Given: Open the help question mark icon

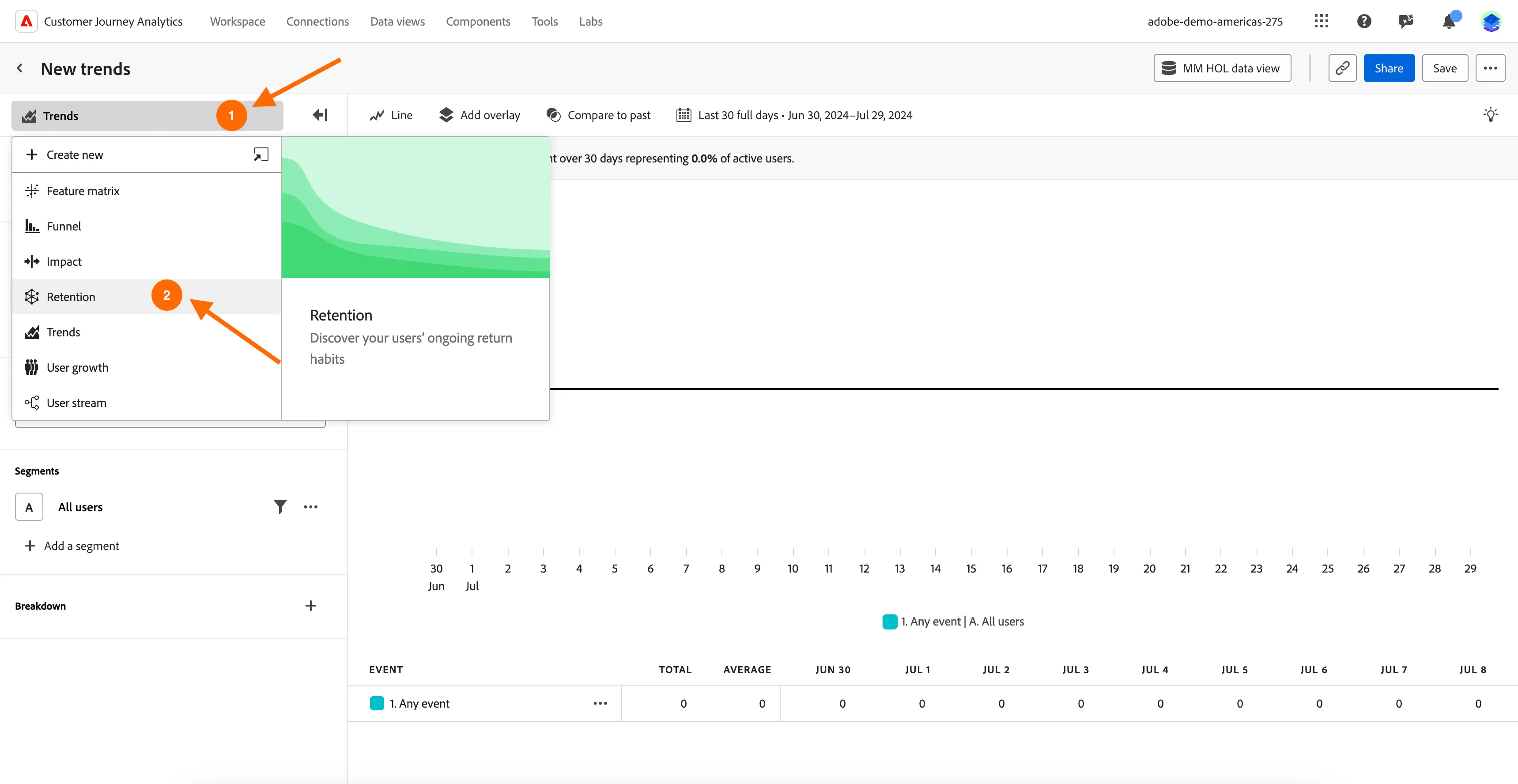Looking at the screenshot, I should pyautogui.click(x=1363, y=21).
